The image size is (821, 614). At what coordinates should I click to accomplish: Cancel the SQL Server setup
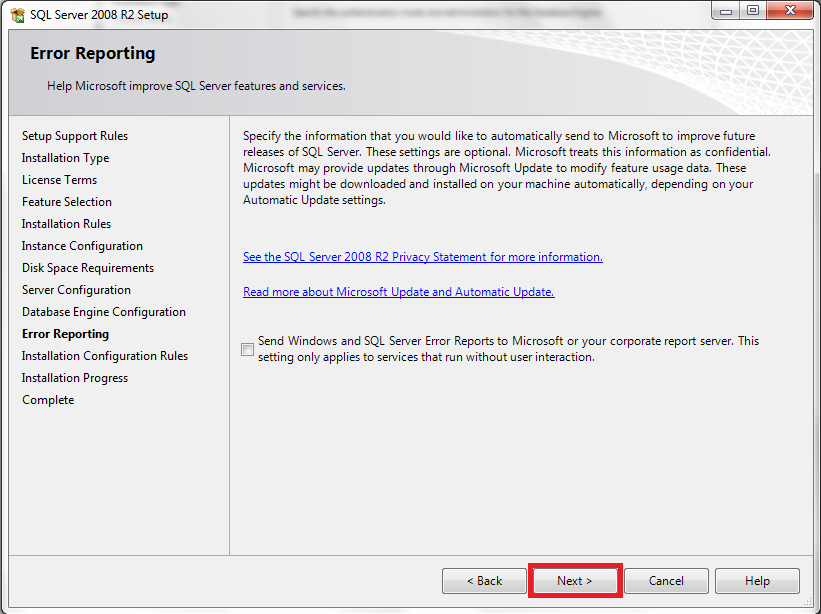[x=666, y=580]
